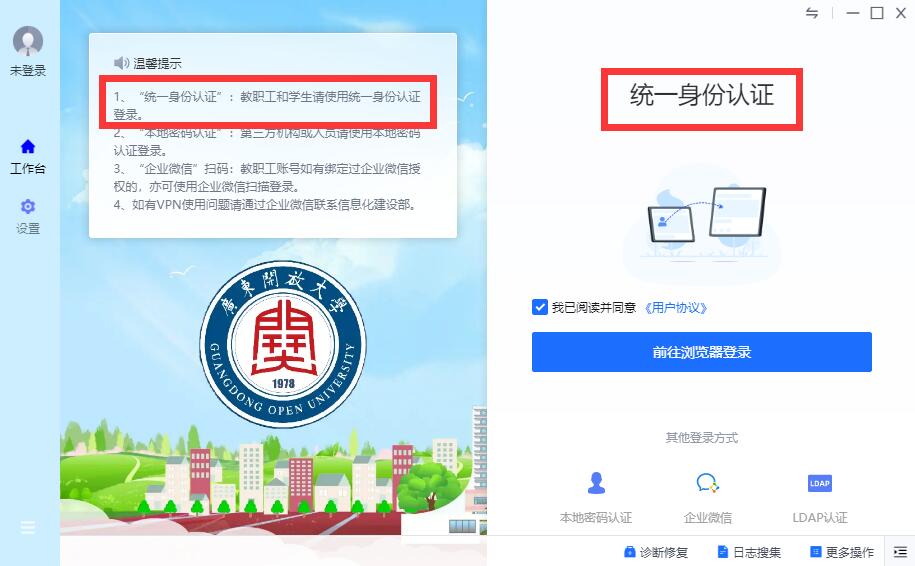
Task: Click the user avatar icon labeled 未登录
Action: pos(27,41)
